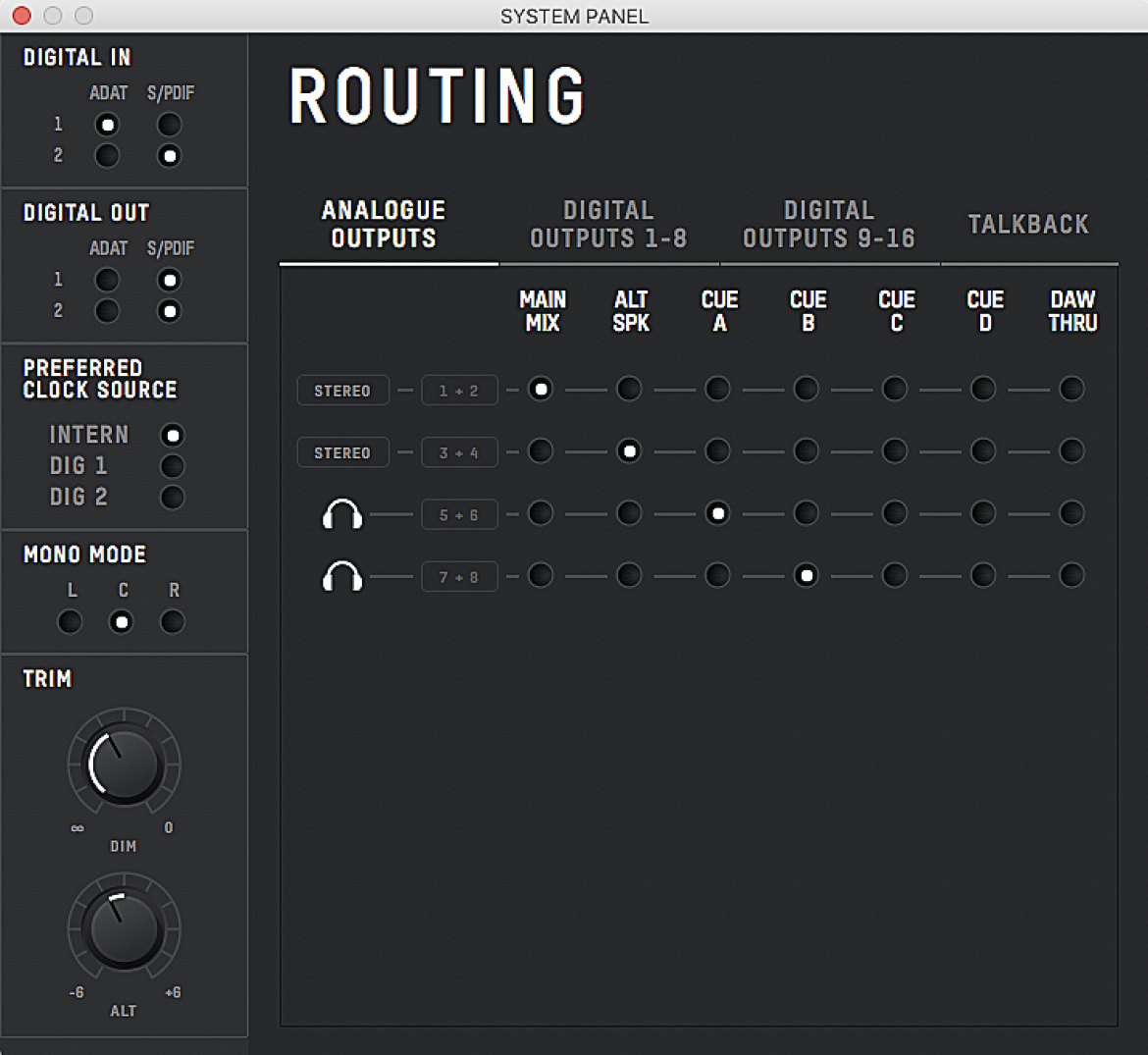1148x1055 pixels.
Task: Route outputs 1+2 to DAW THRU
Action: coord(1071,389)
